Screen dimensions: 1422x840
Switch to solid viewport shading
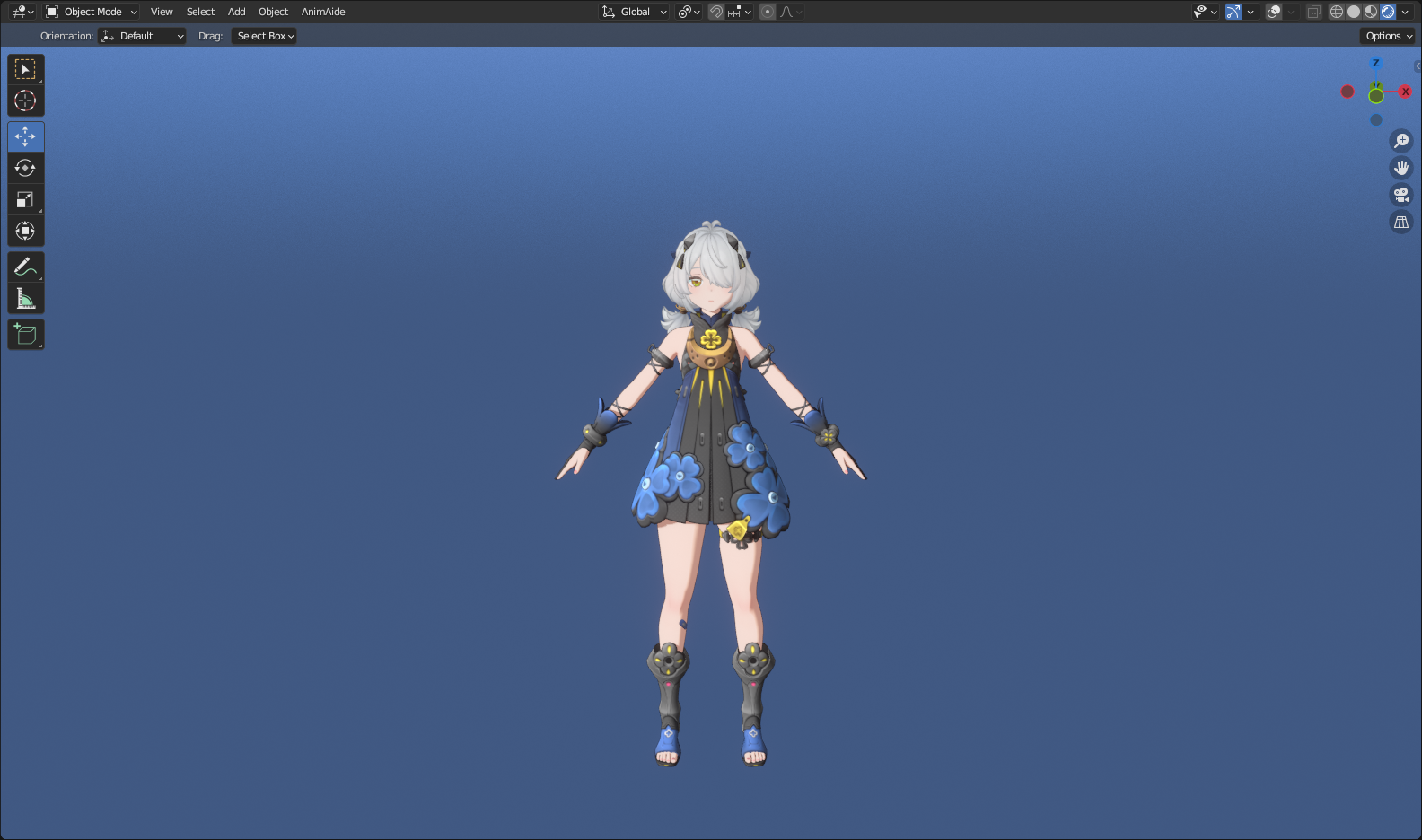(1354, 12)
